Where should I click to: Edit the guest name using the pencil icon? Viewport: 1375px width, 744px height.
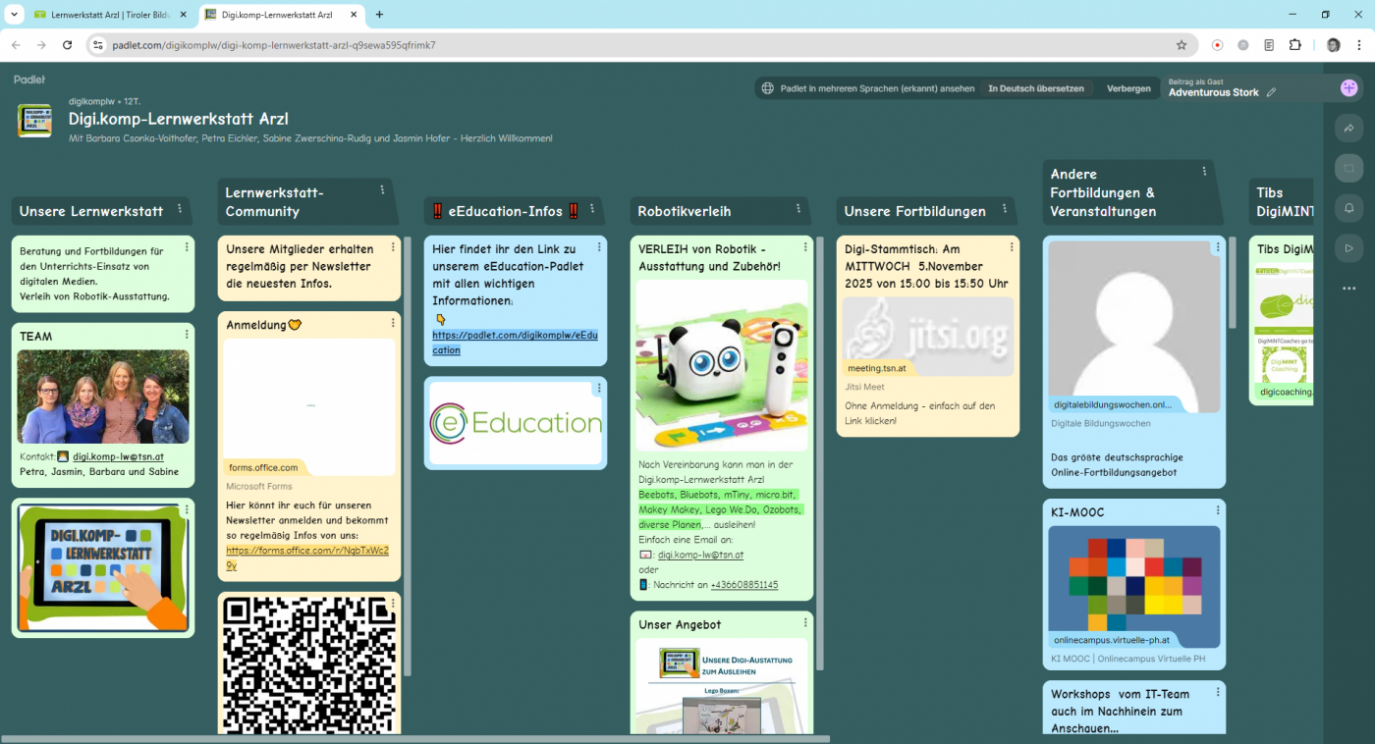coord(1271,89)
